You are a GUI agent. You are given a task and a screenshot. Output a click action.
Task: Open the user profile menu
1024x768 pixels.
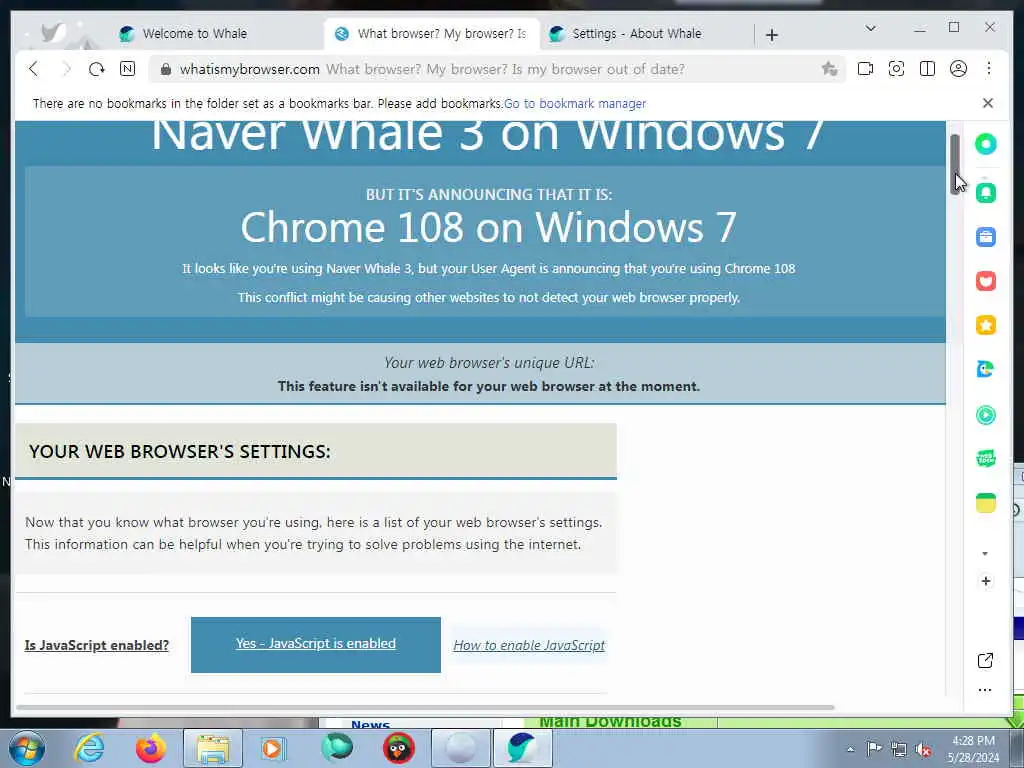(x=958, y=69)
